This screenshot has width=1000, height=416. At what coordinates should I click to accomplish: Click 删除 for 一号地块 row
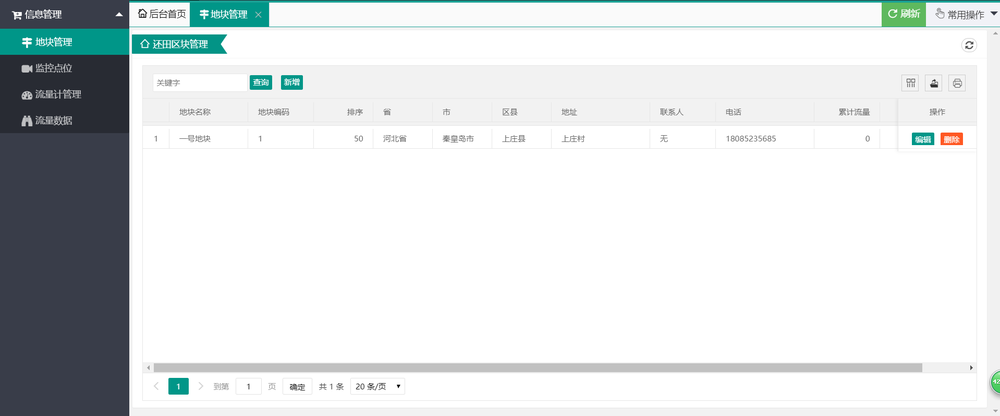pos(952,139)
